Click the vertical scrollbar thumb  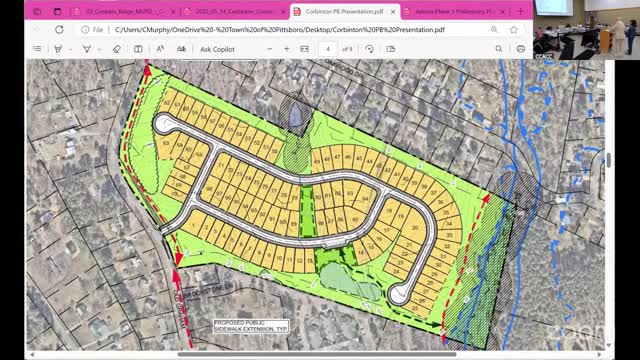click(x=609, y=160)
